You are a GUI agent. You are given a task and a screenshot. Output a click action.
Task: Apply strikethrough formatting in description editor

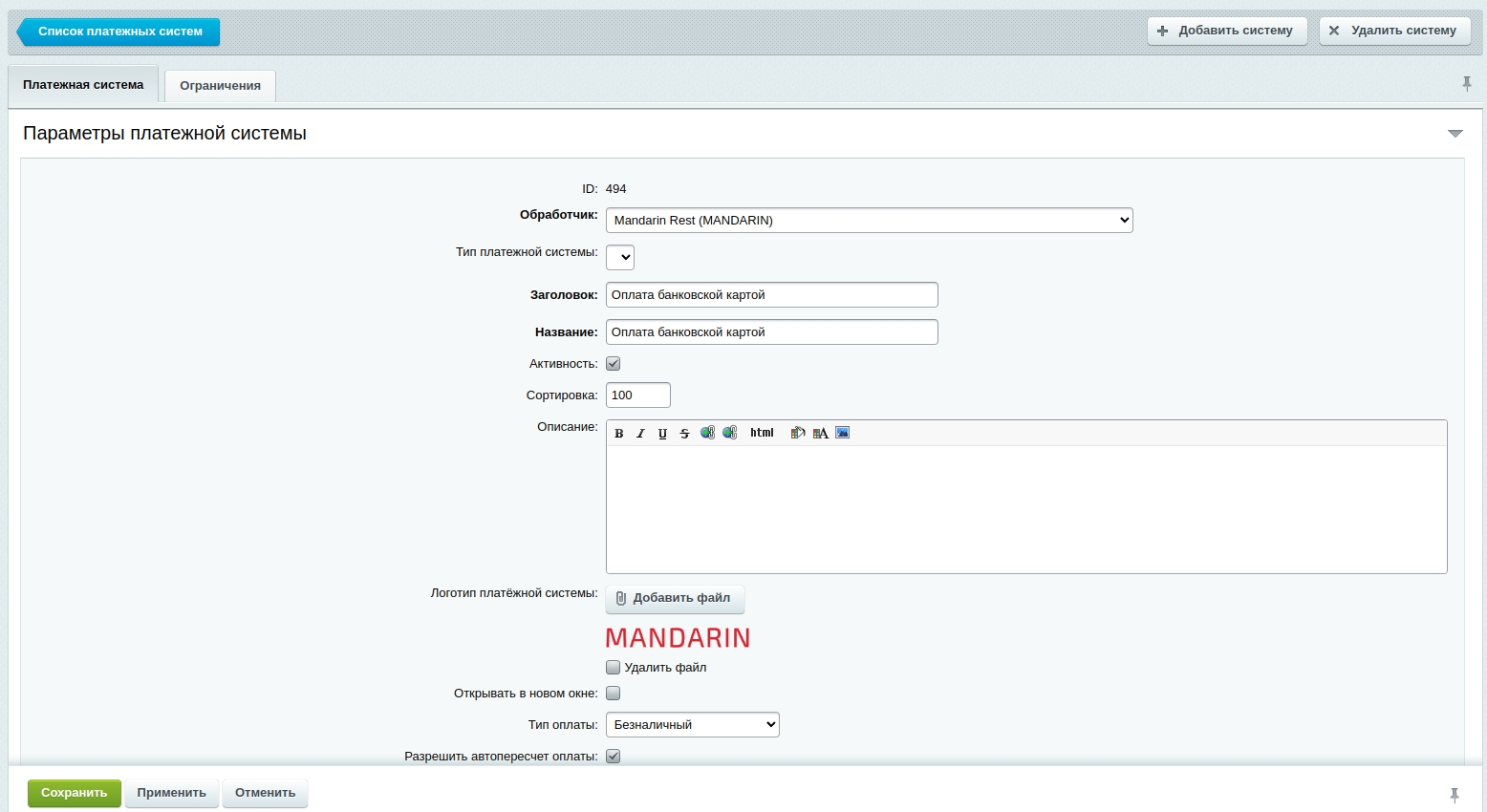[x=685, y=434]
